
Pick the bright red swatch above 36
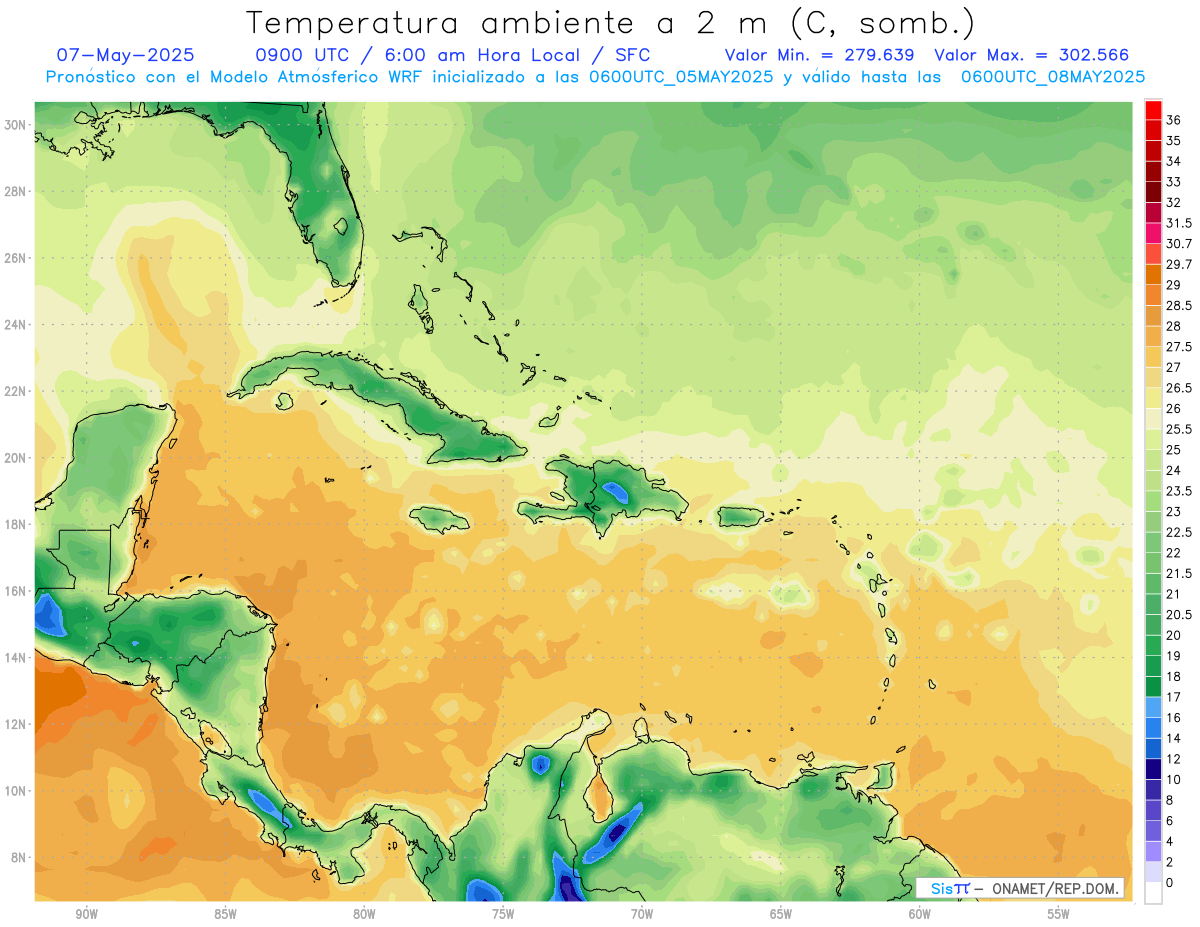(1153, 110)
